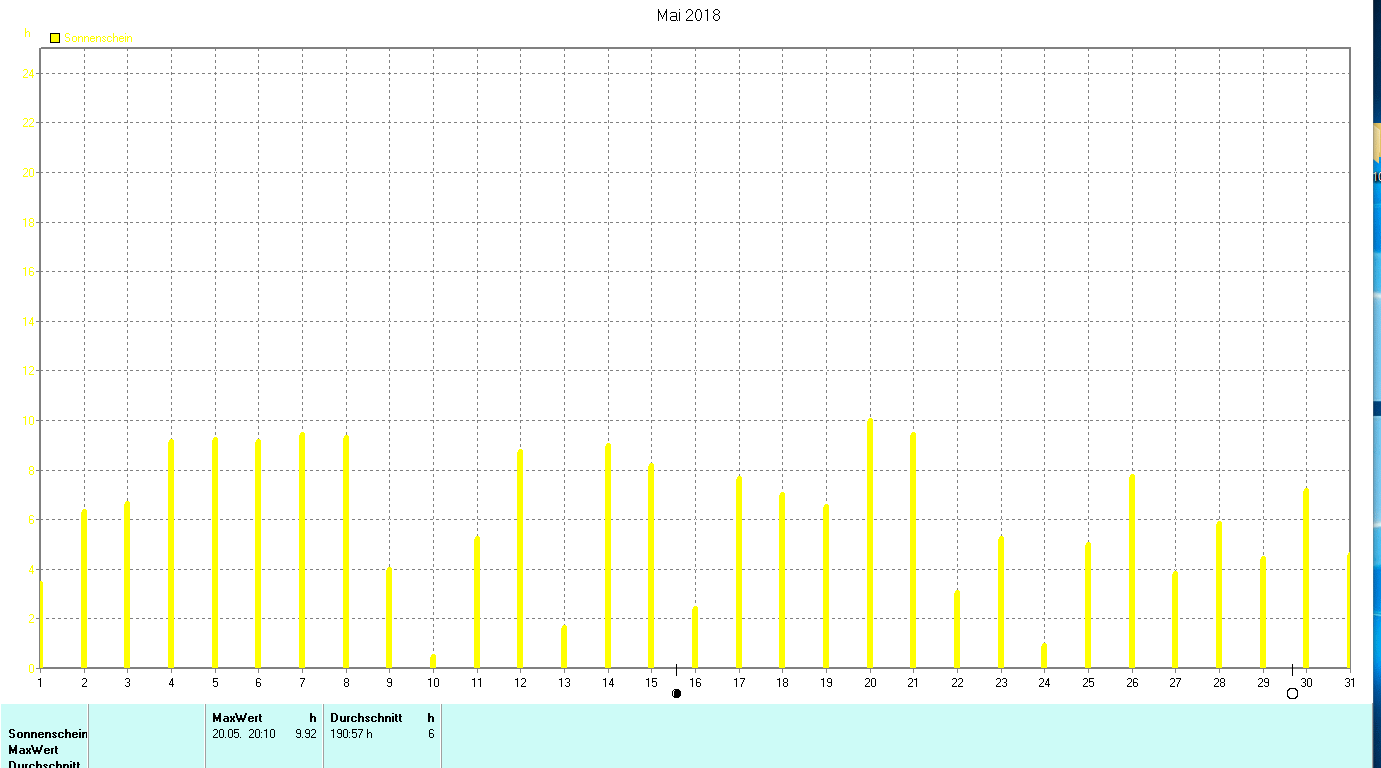Select the sunshine bar for day 20
1381x768 pixels.
(x=870, y=543)
